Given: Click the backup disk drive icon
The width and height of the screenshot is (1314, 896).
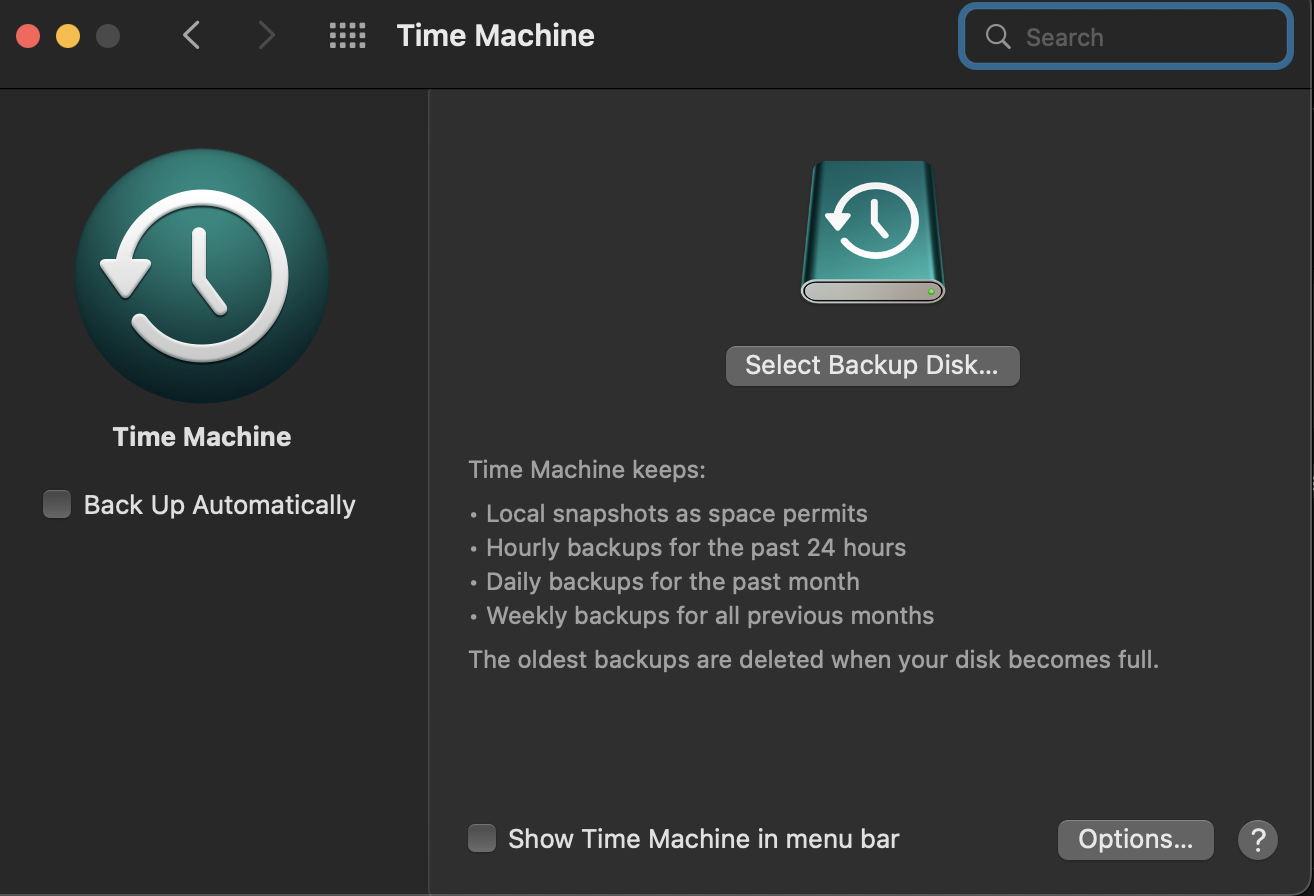Looking at the screenshot, I should (872, 232).
